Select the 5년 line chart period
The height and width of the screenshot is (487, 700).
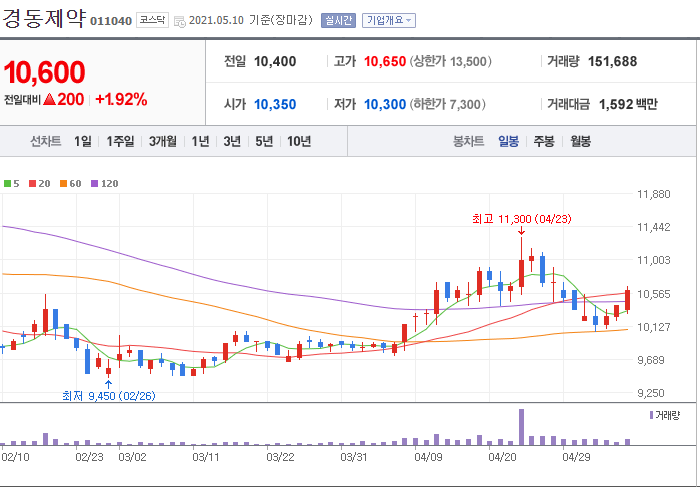pos(264,141)
